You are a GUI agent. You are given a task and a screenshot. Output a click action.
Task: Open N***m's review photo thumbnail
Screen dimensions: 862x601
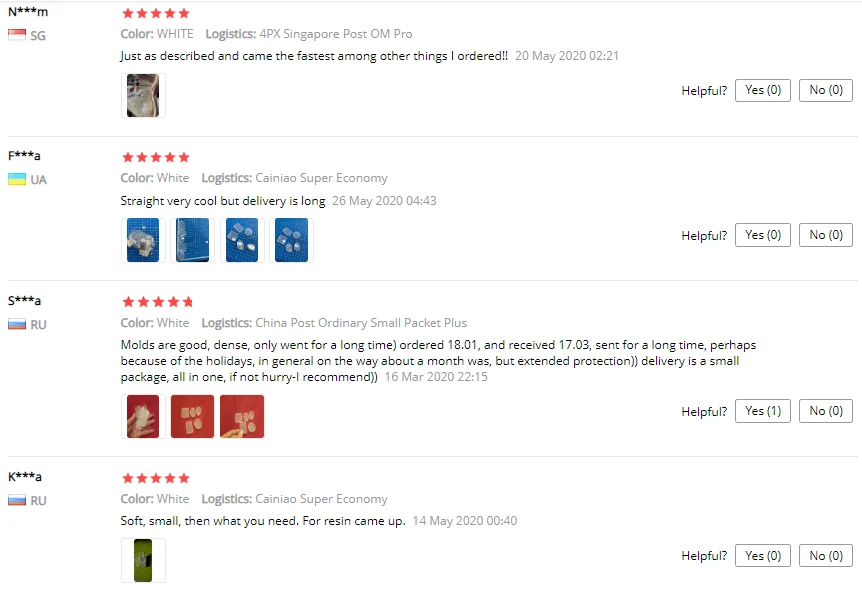143,95
